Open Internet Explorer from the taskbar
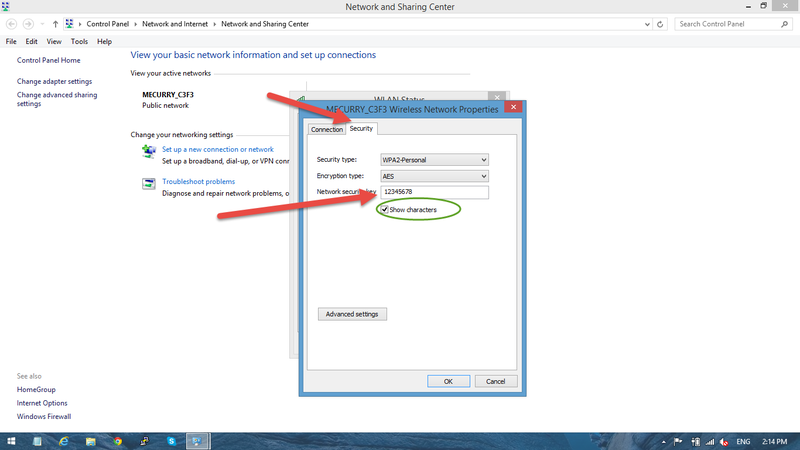The width and height of the screenshot is (800, 450). [x=63, y=440]
